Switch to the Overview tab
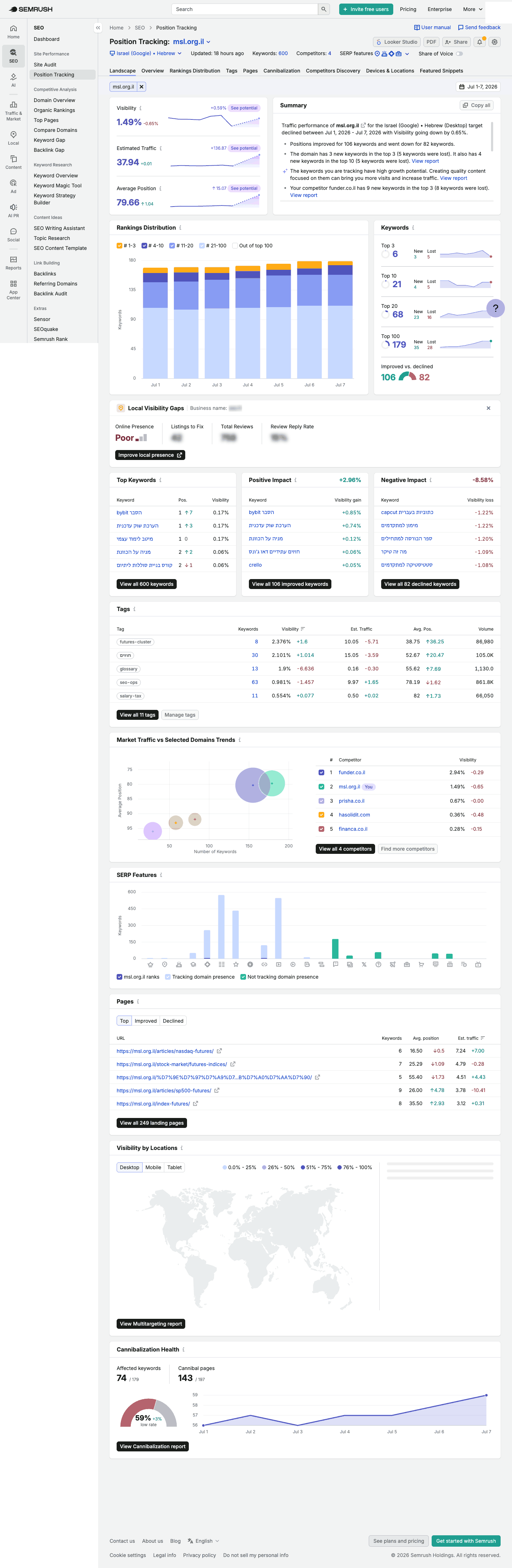512x1568 pixels. click(152, 71)
